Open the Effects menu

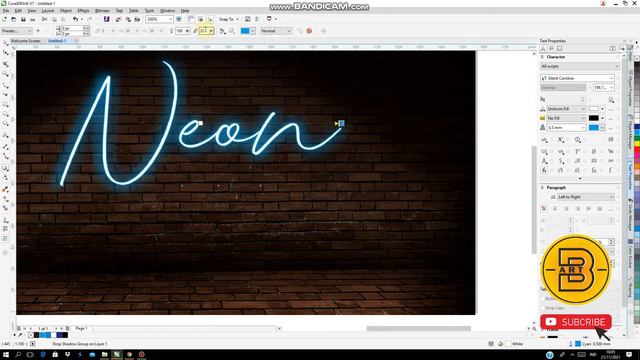click(83, 11)
